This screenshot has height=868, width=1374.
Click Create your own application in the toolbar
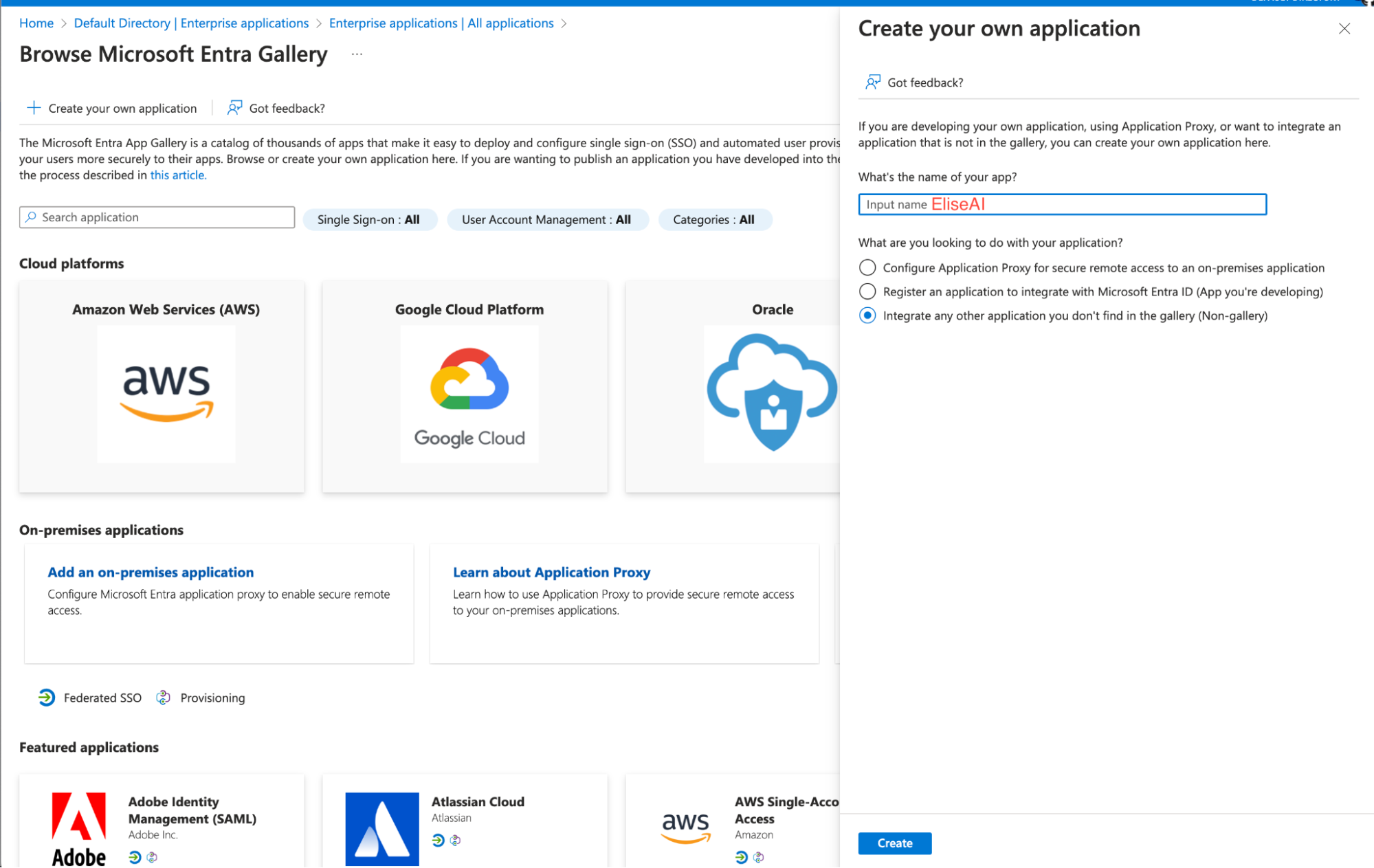coord(112,108)
